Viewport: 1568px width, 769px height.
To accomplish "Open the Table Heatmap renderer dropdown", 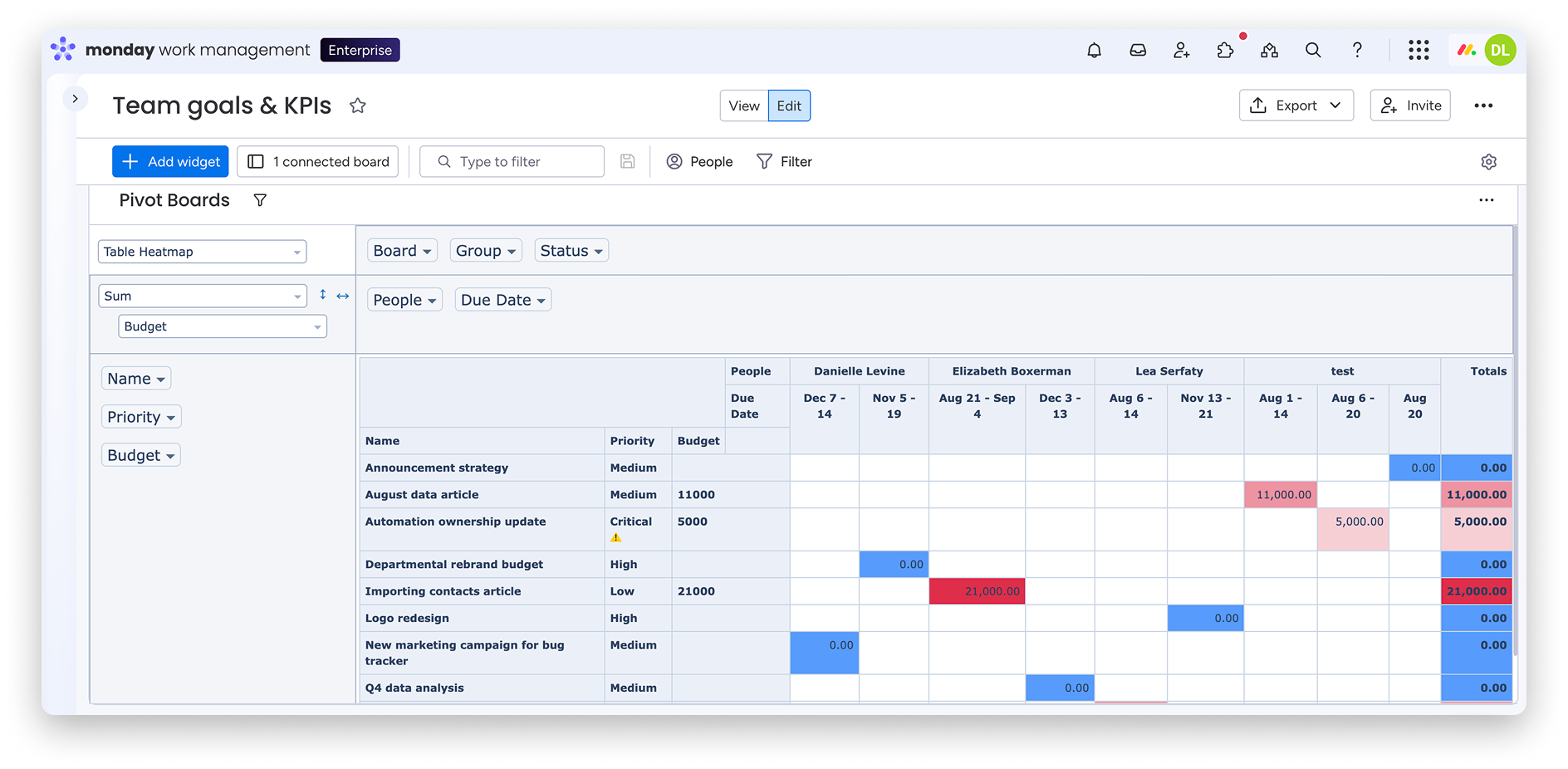I will (202, 252).
